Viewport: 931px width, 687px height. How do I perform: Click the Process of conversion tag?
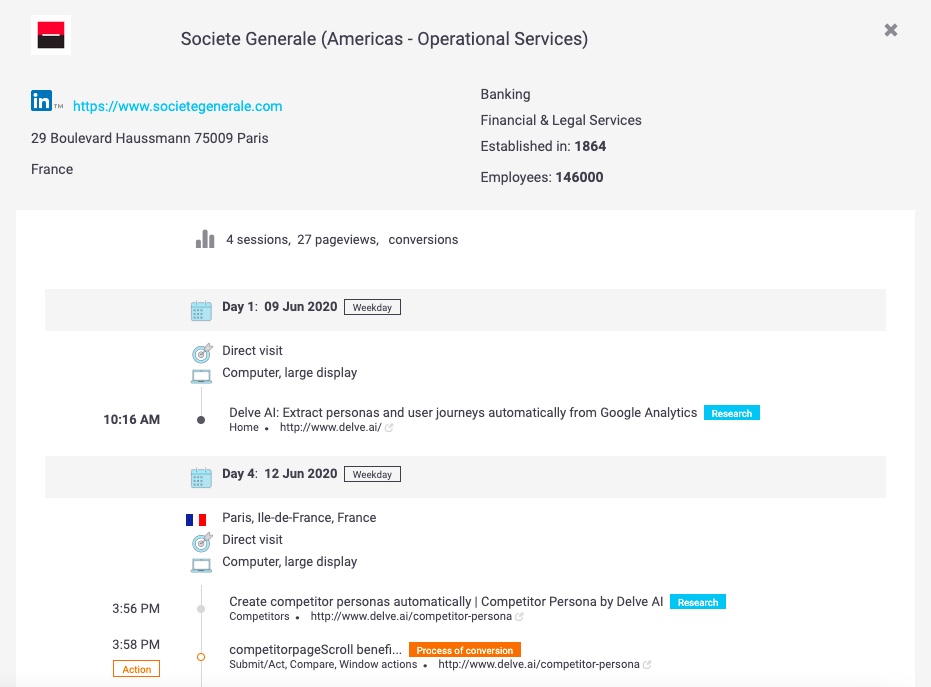click(x=465, y=650)
